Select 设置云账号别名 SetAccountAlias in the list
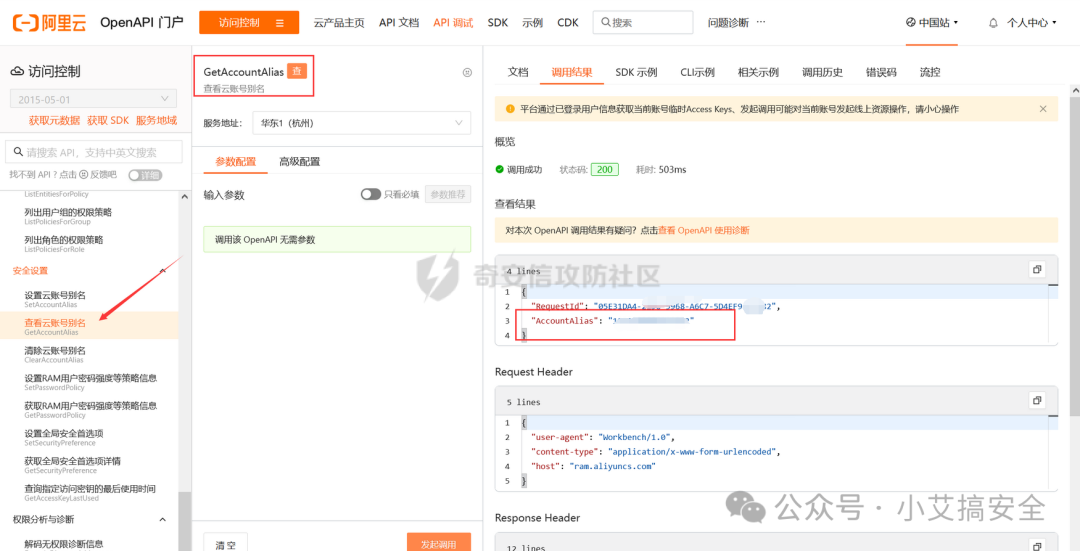This screenshot has width=1080, height=551. (90, 299)
